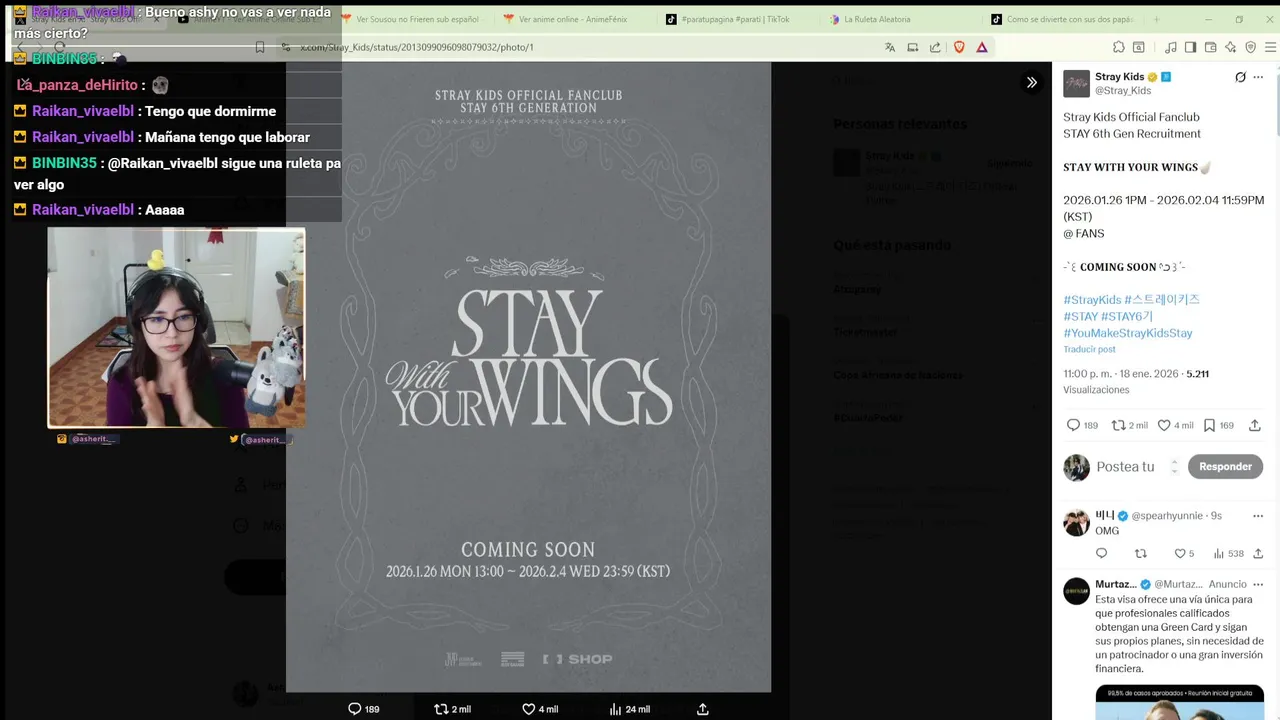Click the Grok icon on the Stray Kids post
Viewport: 1280px width, 720px height.
(x=1240, y=77)
